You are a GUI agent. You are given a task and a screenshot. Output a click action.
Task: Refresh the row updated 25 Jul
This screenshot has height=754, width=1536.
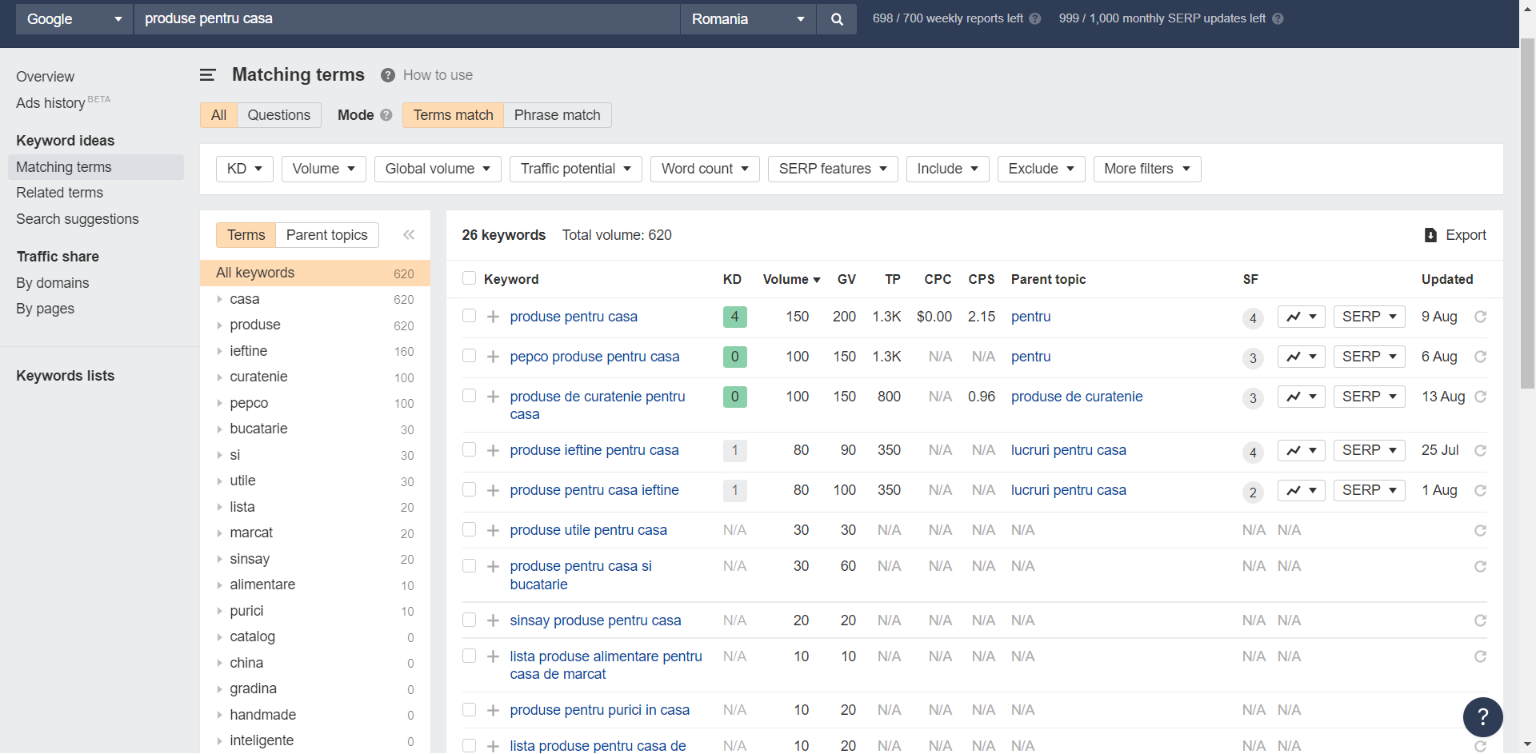tap(1480, 451)
